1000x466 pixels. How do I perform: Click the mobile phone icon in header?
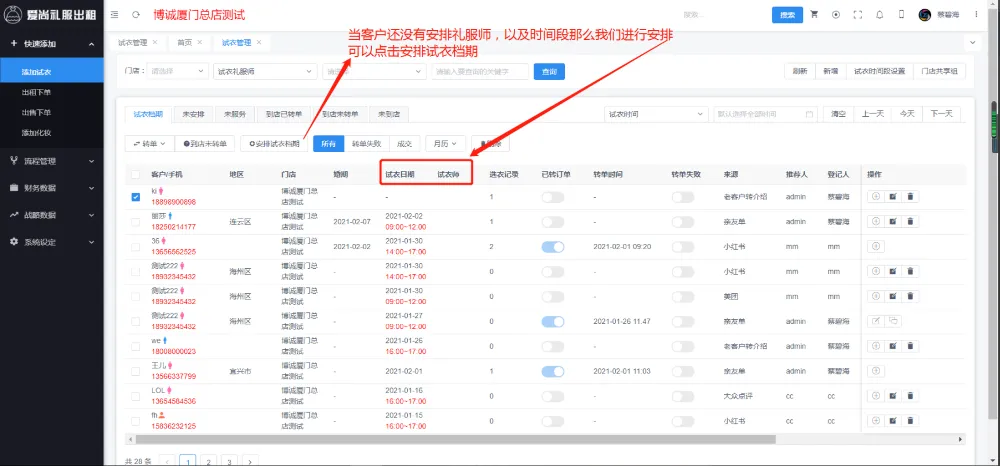click(901, 15)
